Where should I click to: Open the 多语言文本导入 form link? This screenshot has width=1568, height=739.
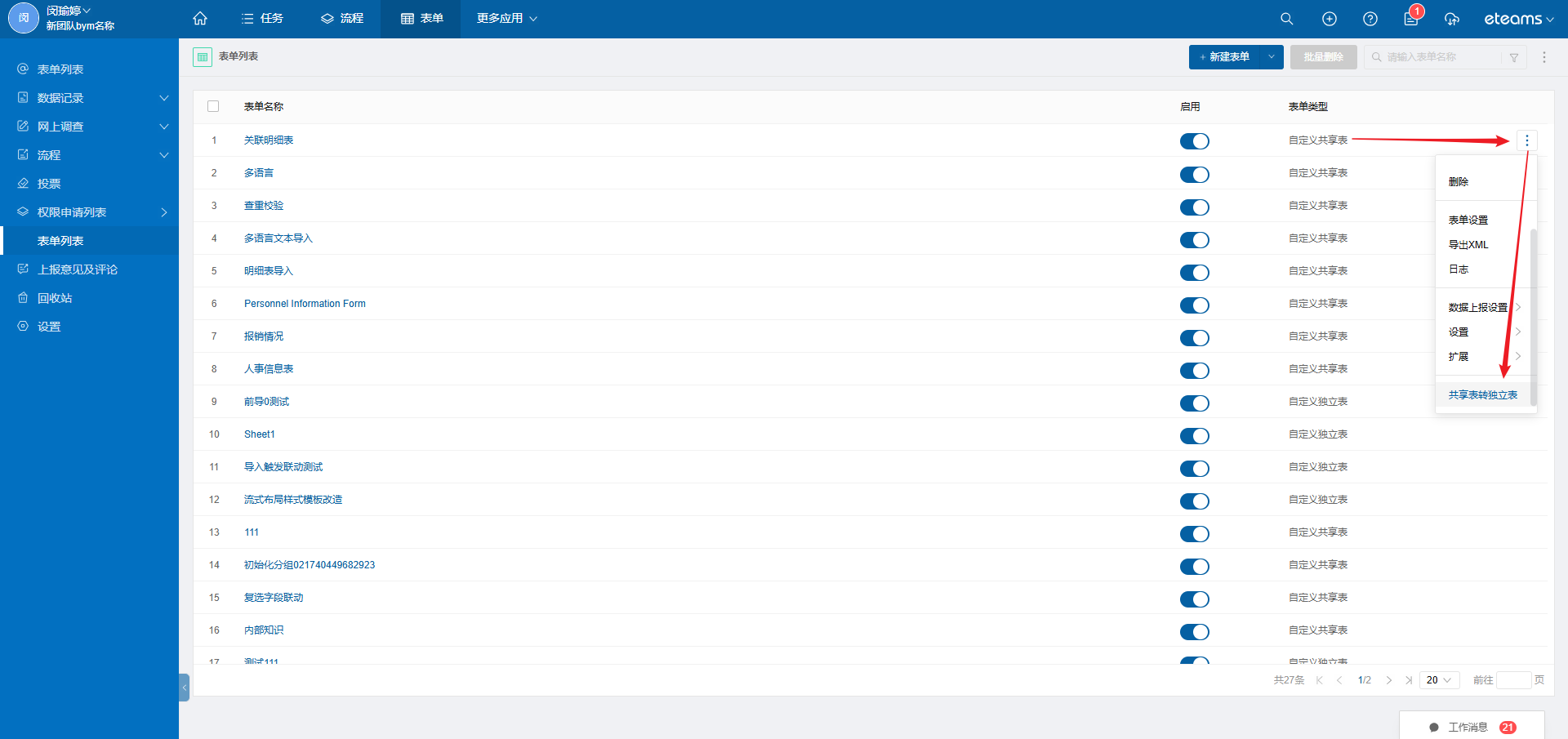(278, 238)
